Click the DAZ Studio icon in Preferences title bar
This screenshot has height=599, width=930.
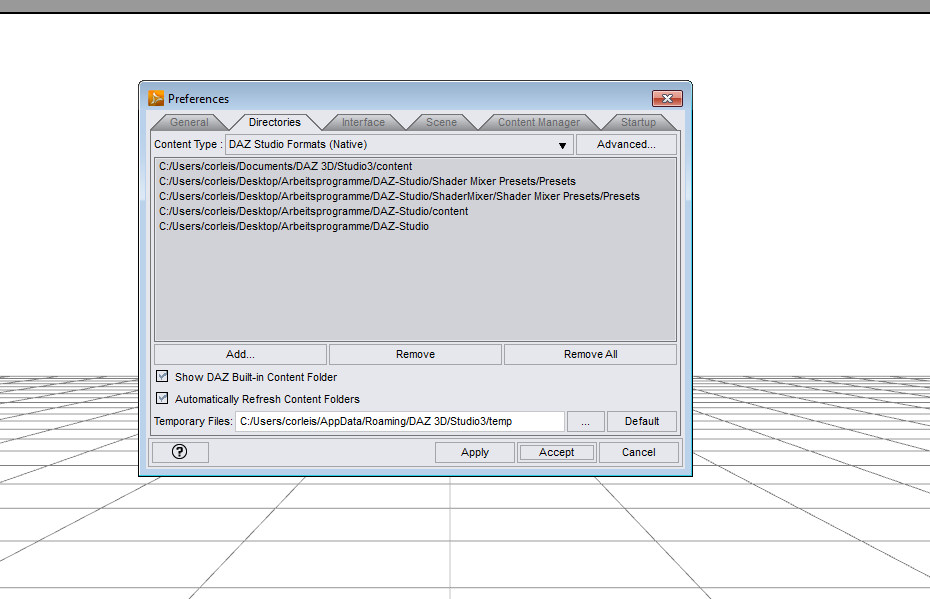click(156, 98)
